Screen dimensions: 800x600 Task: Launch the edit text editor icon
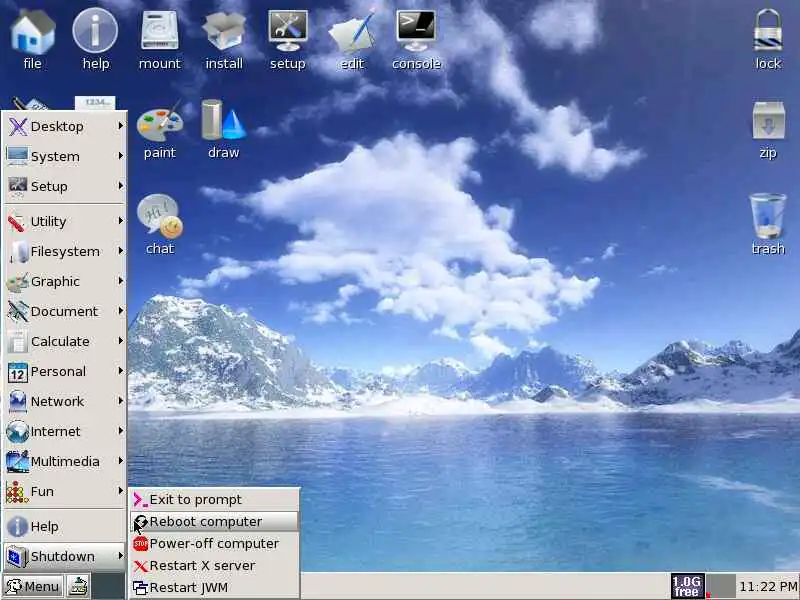pos(352,40)
